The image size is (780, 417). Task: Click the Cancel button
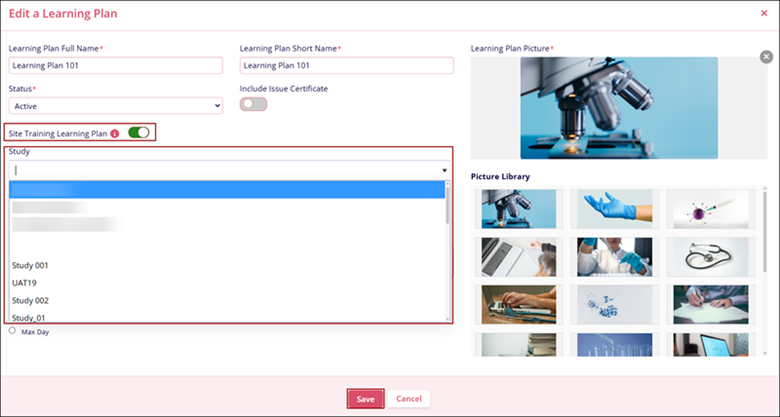coord(409,399)
